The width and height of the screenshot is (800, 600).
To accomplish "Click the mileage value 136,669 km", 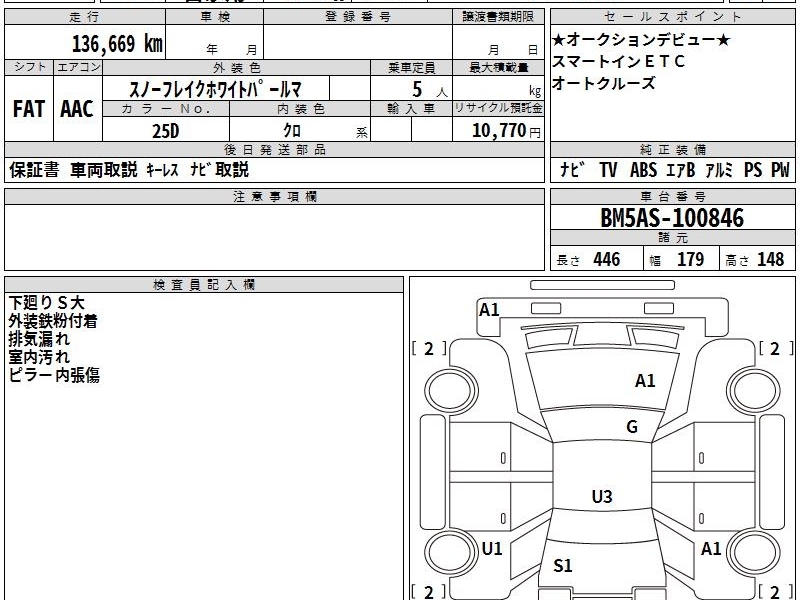I will point(117,44).
